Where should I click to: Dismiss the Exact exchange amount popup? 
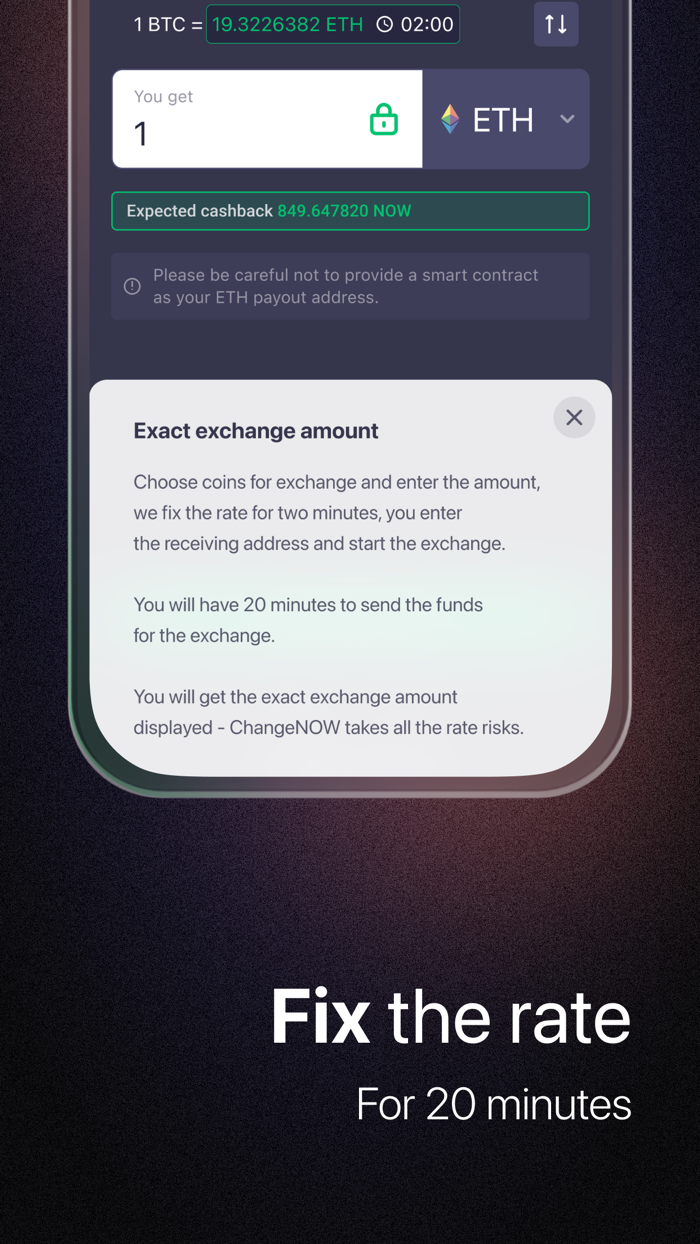click(x=574, y=417)
